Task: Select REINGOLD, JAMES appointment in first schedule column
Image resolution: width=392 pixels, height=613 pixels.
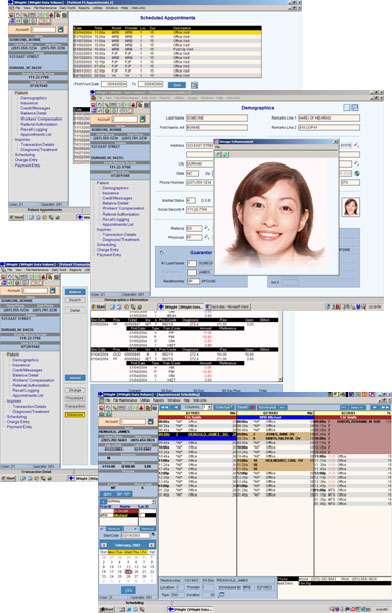Action: (x=197, y=434)
